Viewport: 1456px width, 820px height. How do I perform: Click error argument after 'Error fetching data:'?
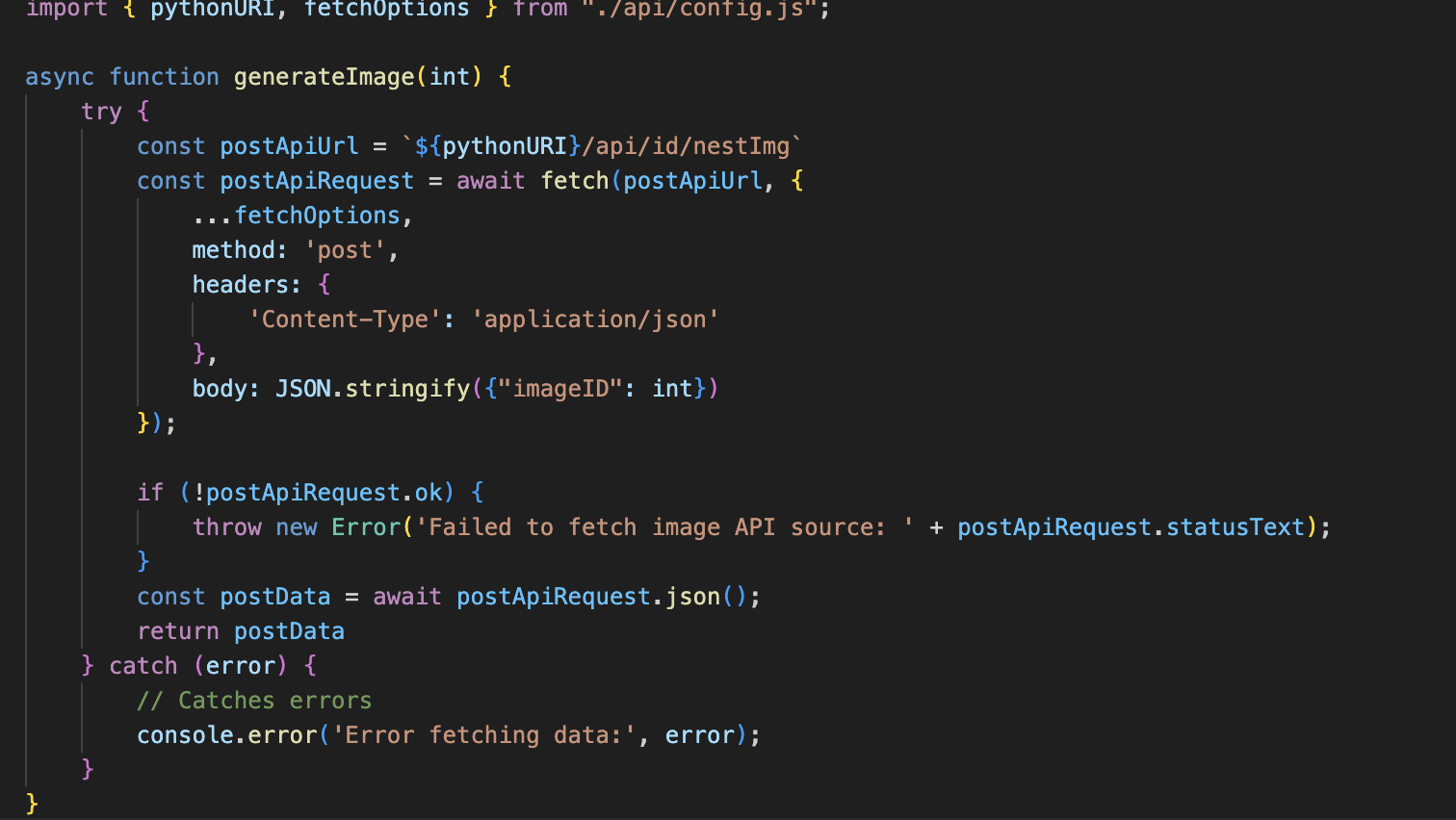[x=699, y=735]
